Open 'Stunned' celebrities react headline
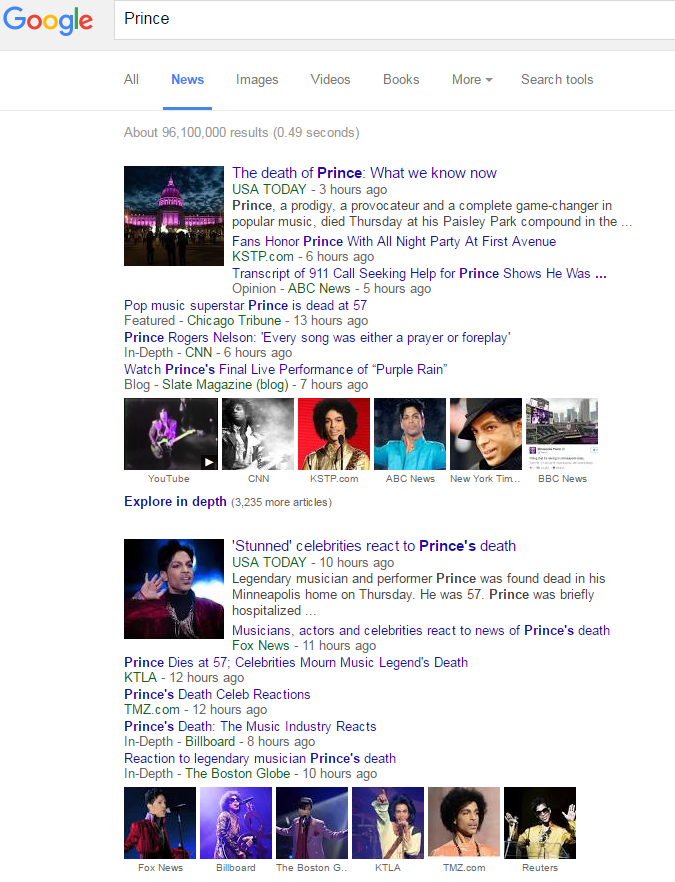Screen dimensions: 675x882 pyautogui.click(x=374, y=546)
